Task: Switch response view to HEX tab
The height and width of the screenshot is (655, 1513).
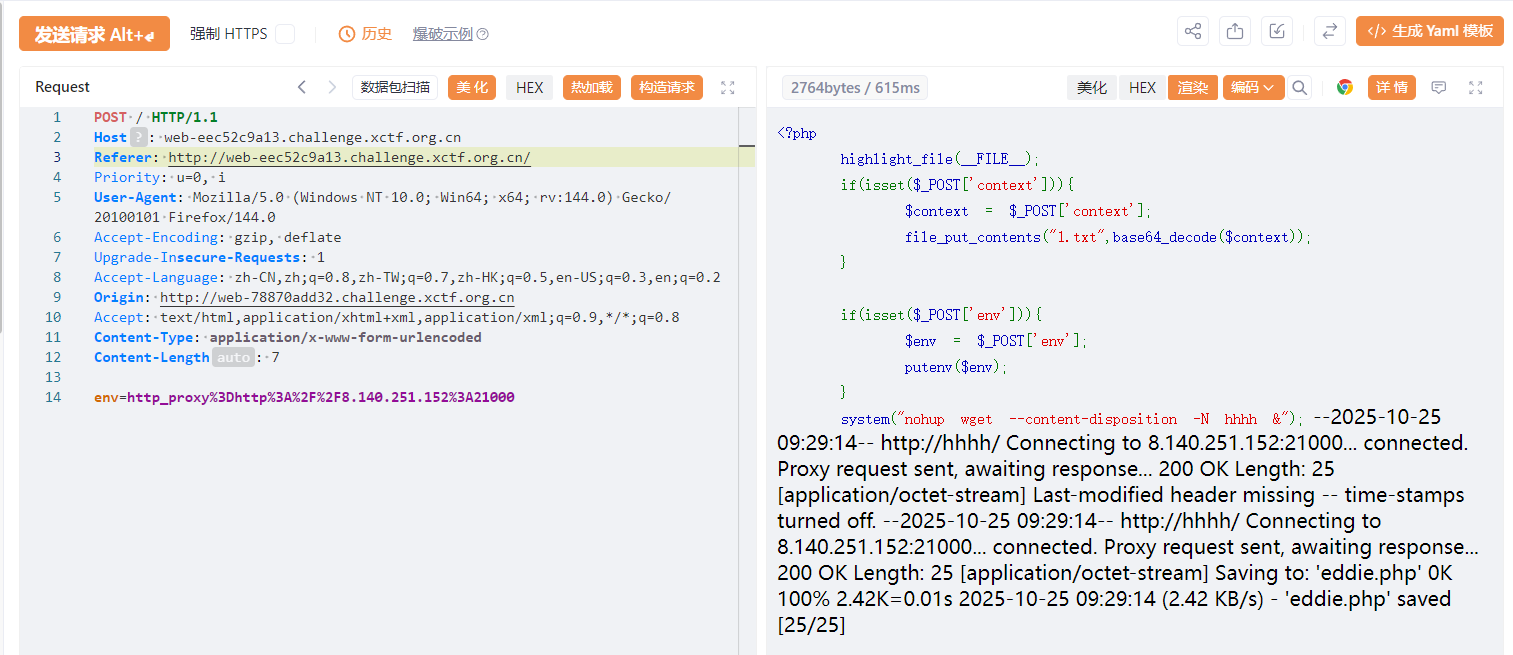Action: pos(1142,88)
